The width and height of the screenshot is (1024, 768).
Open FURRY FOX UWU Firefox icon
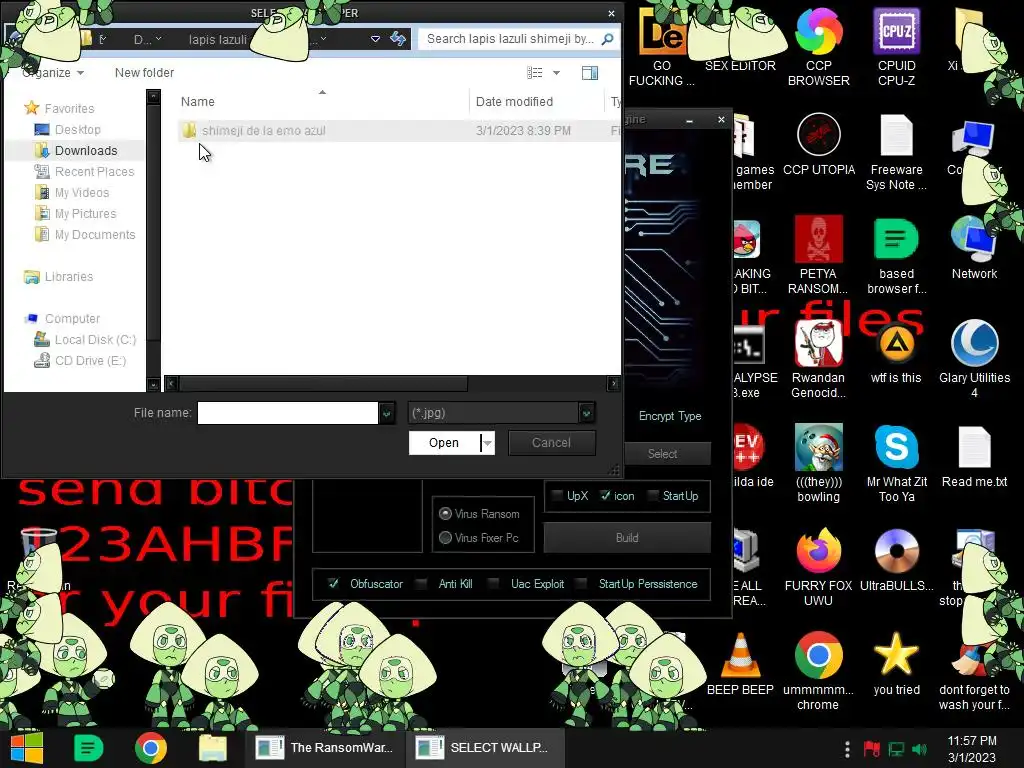818,567
